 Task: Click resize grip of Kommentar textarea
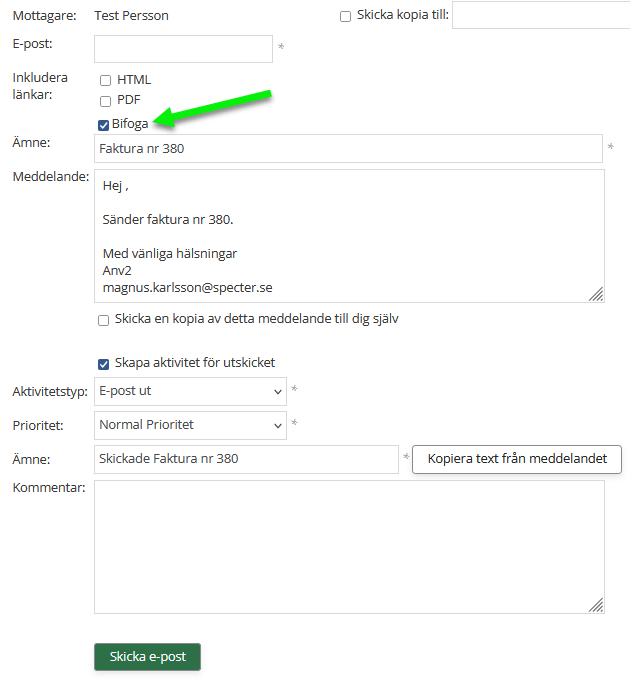596,605
